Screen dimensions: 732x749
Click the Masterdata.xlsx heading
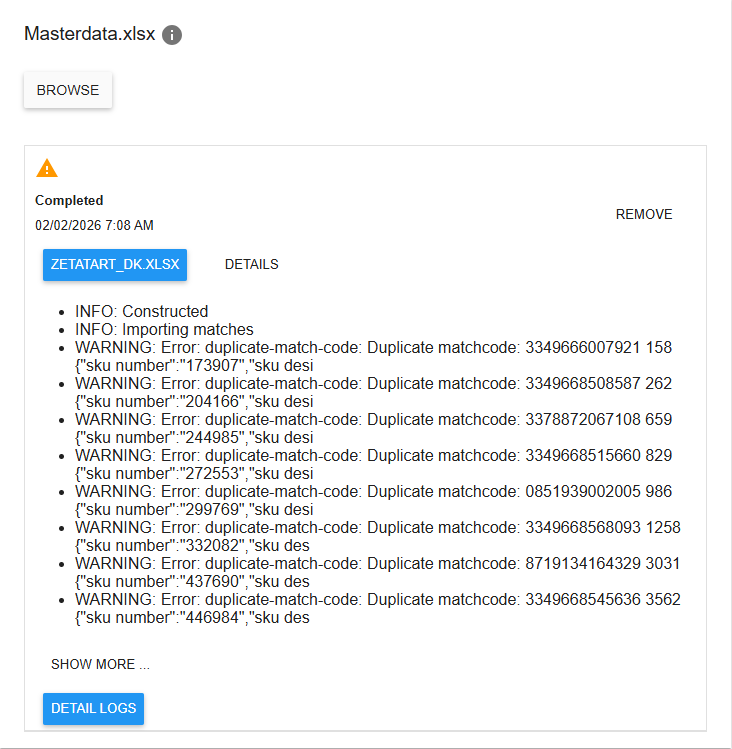pyautogui.click(x=90, y=34)
